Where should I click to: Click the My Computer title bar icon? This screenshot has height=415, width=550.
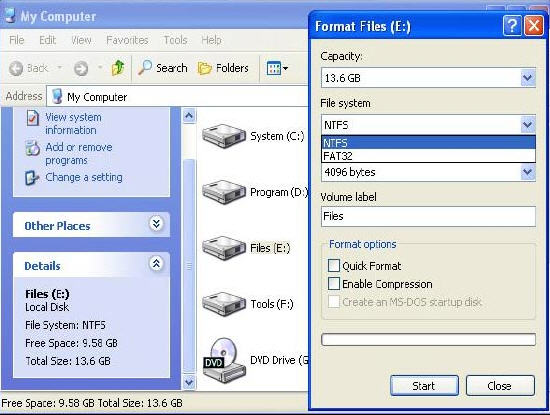11,15
